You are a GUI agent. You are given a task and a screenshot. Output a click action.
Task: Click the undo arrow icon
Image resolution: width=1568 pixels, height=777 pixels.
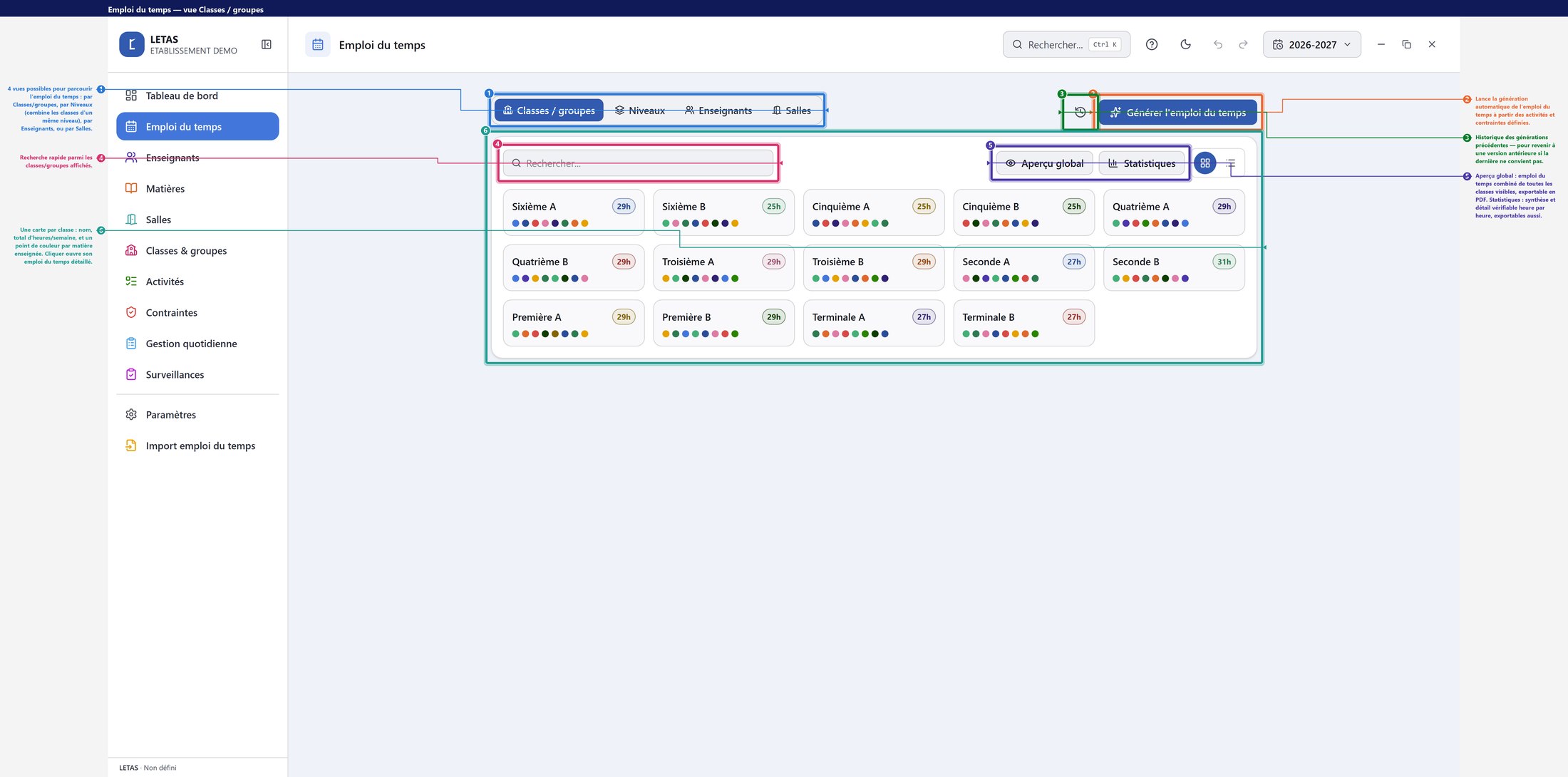tap(1218, 44)
